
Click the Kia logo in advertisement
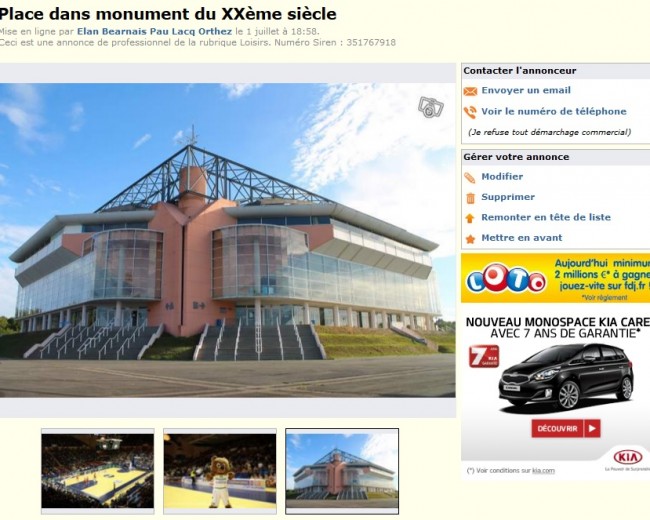click(628, 457)
